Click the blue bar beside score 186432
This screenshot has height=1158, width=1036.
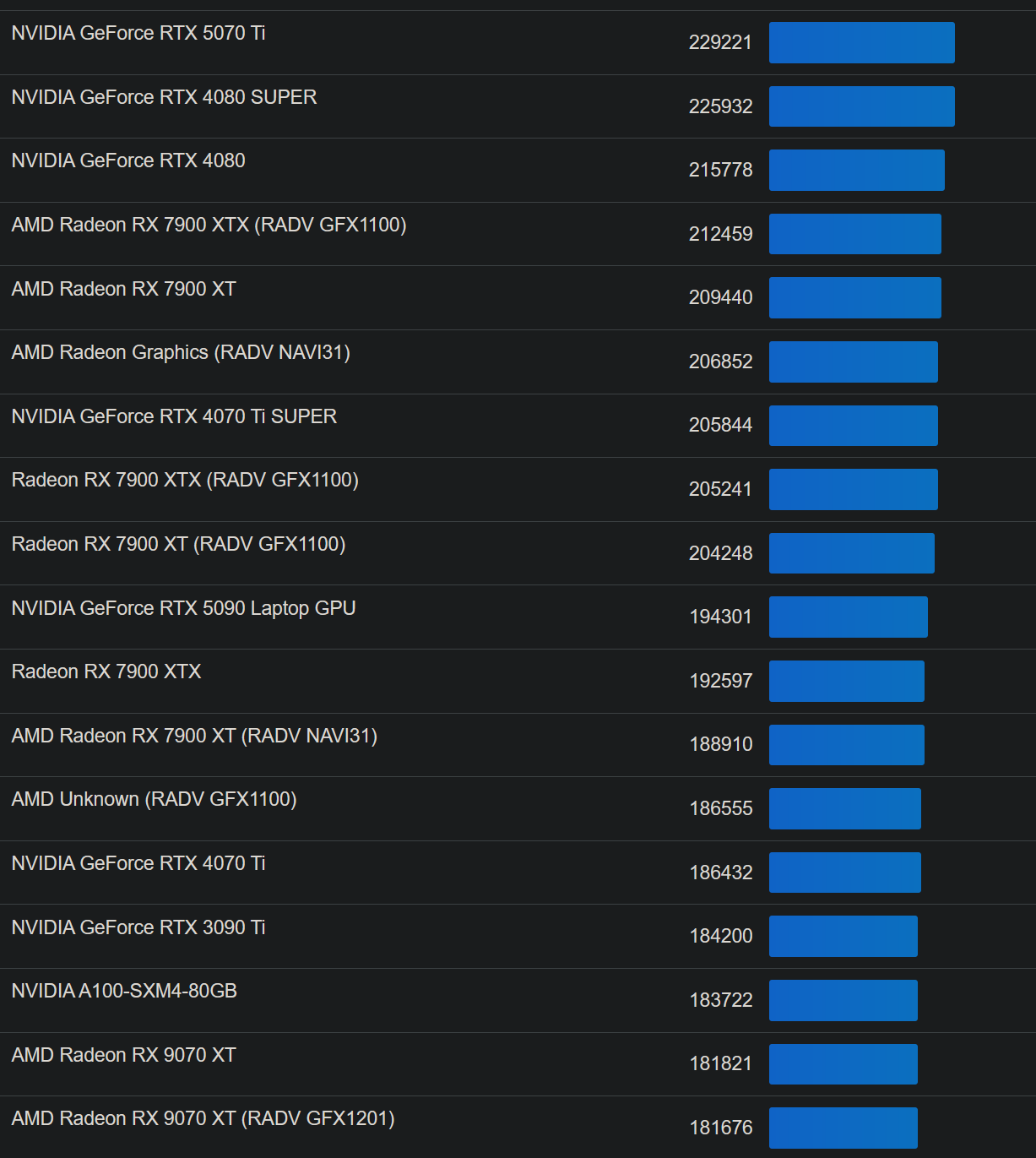coord(845,873)
